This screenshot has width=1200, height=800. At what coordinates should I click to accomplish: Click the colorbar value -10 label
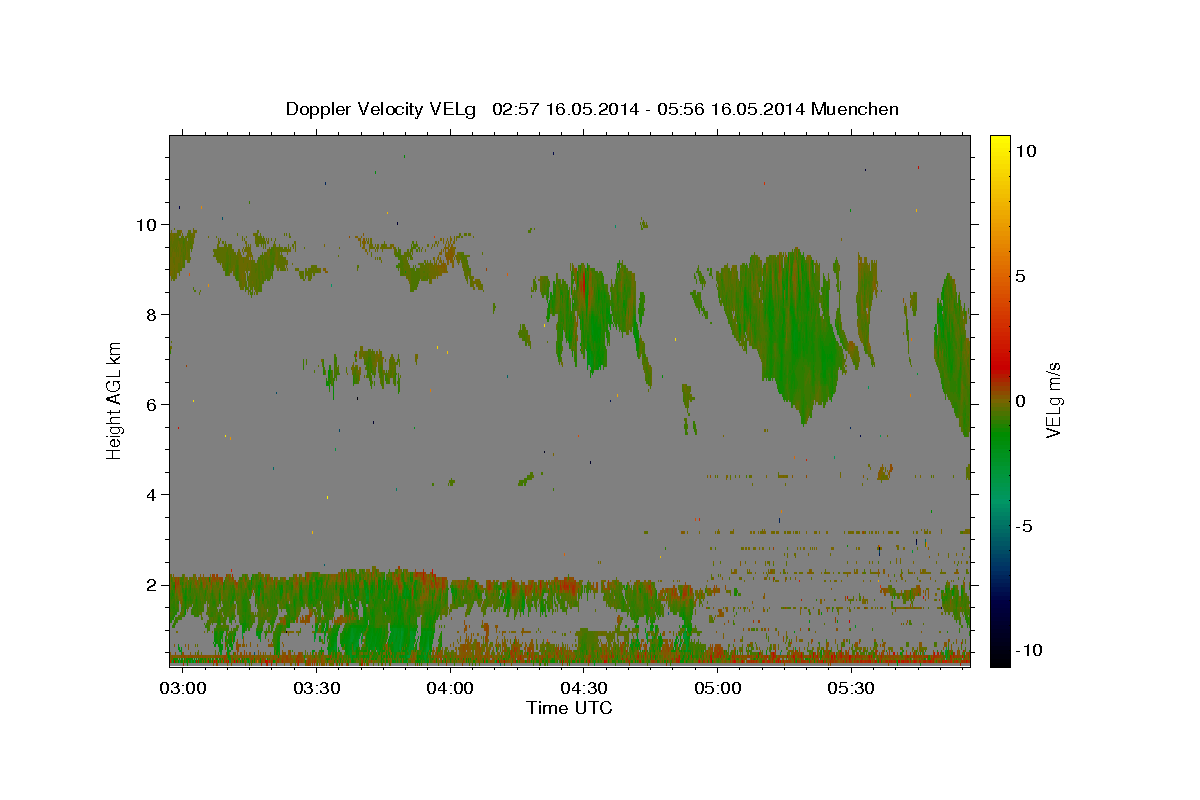tap(1027, 651)
